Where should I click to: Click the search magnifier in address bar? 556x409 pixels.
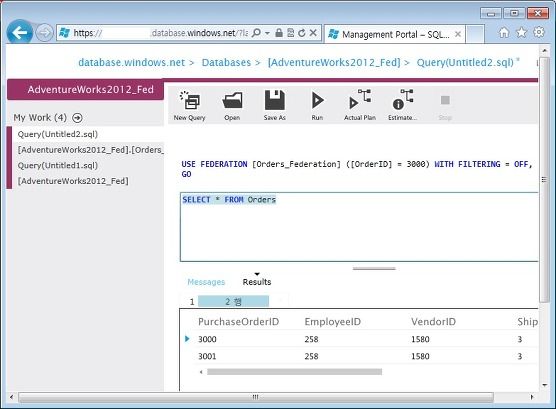(256, 33)
